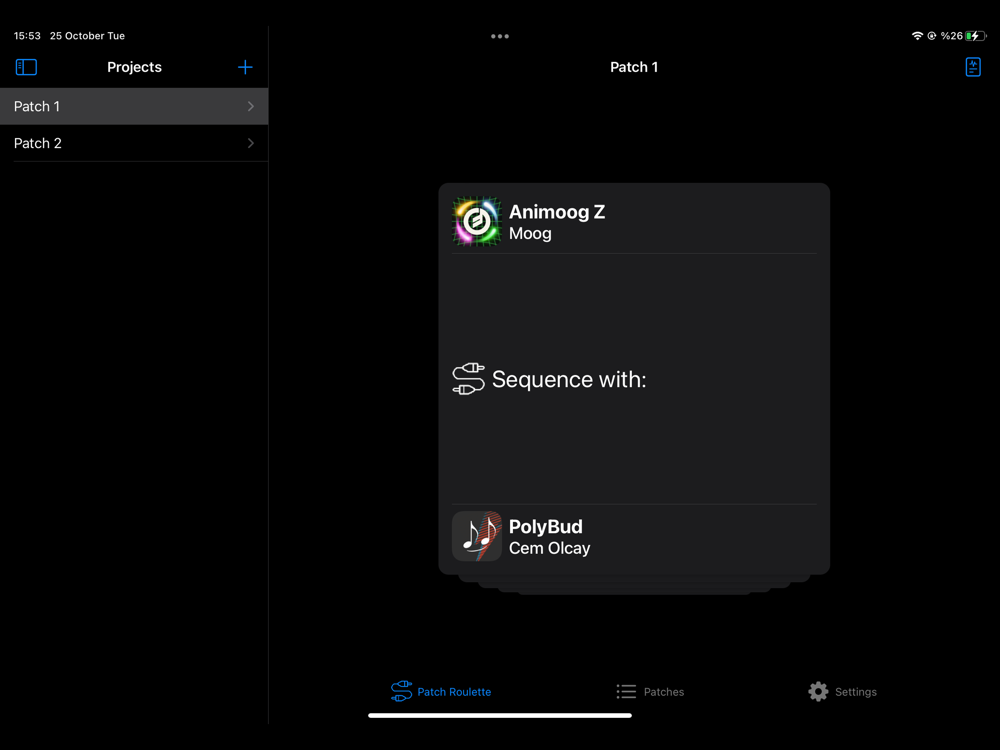Toggle the sidebar panel icon
Image resolution: width=1000 pixels, height=750 pixels.
tap(26, 67)
